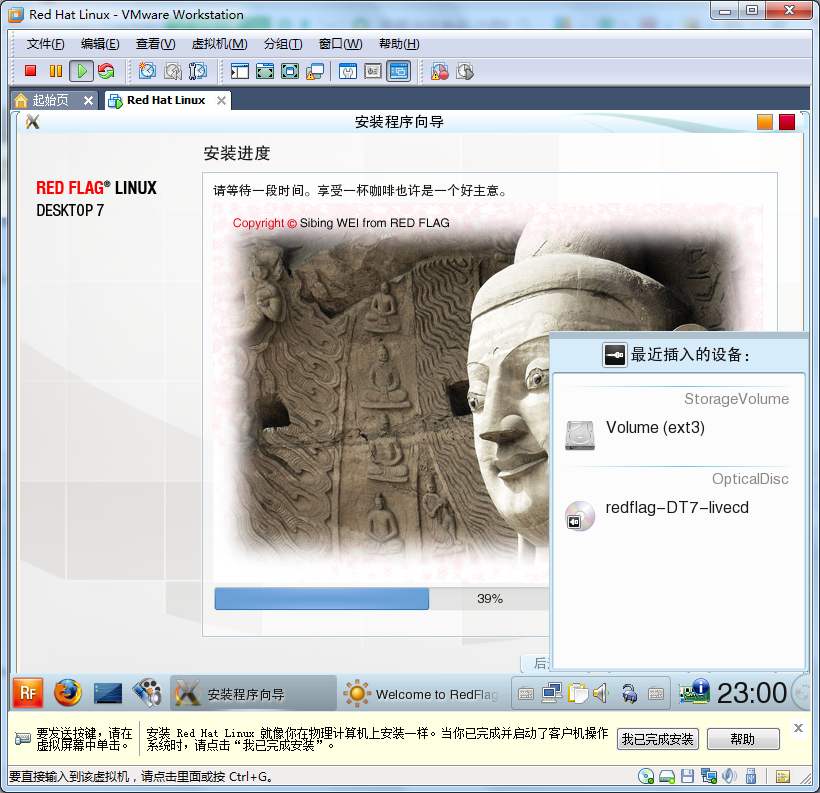The image size is (820, 793).
Task: Show the summary view
Action: [348, 71]
